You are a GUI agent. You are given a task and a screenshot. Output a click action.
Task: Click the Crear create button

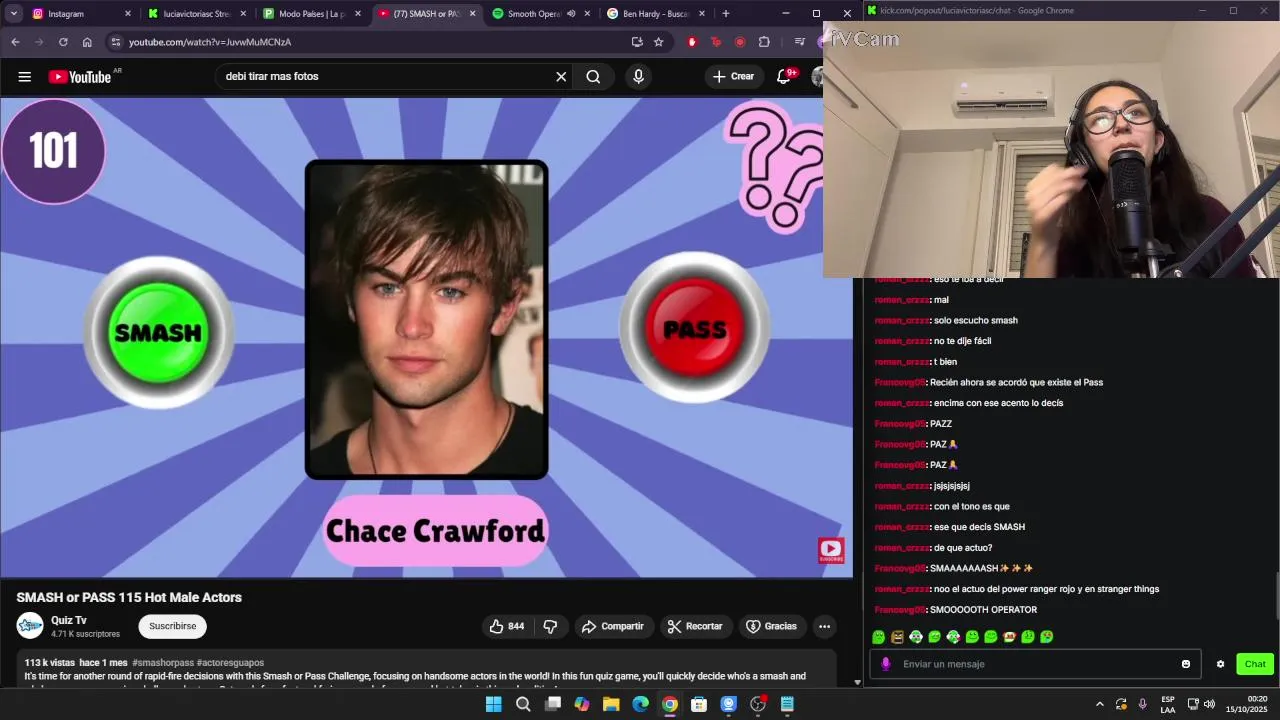coord(733,77)
